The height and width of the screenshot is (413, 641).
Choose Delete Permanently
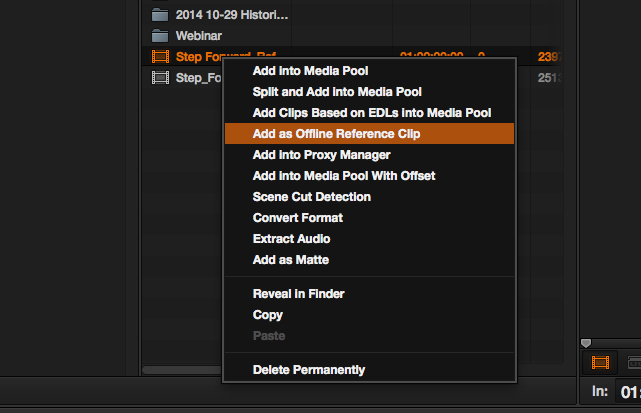pyautogui.click(x=308, y=370)
